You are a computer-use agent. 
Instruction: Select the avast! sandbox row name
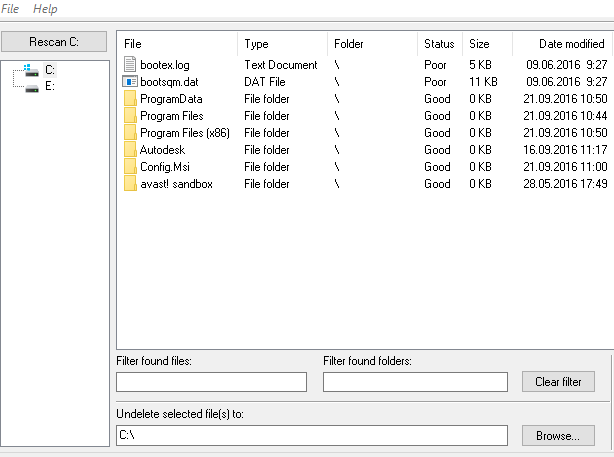(176, 184)
